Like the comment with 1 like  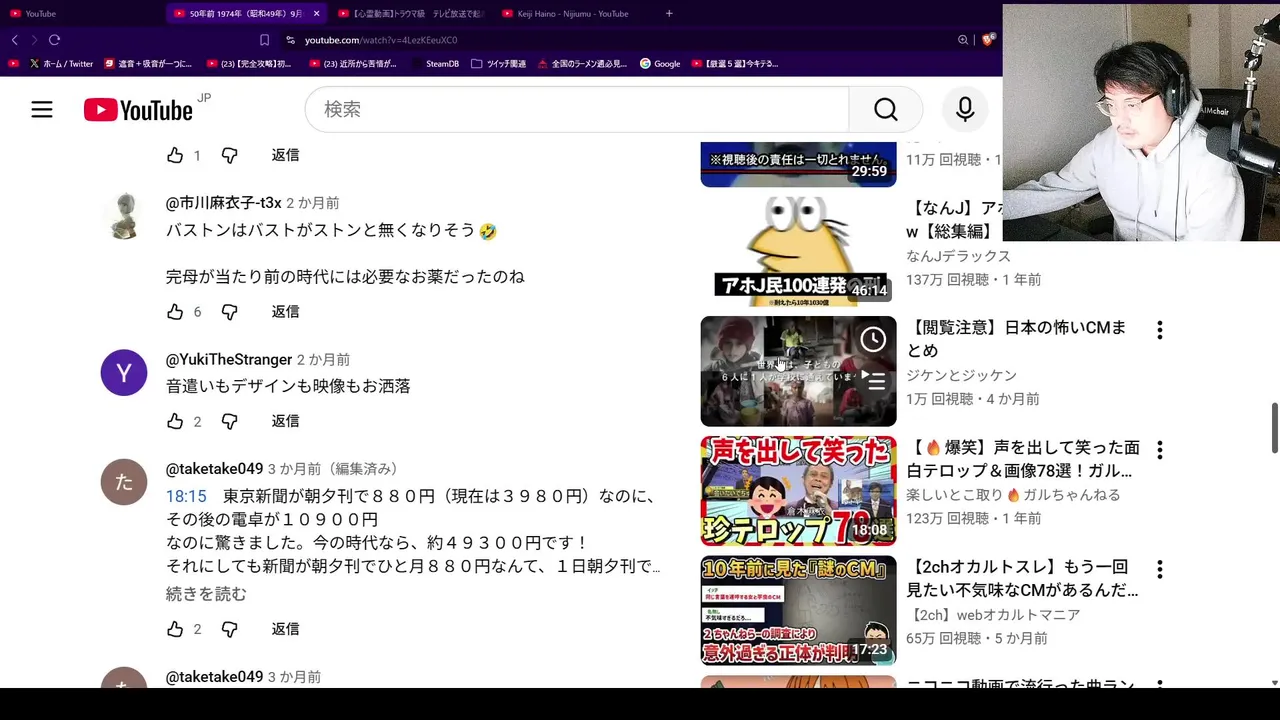[175, 155]
